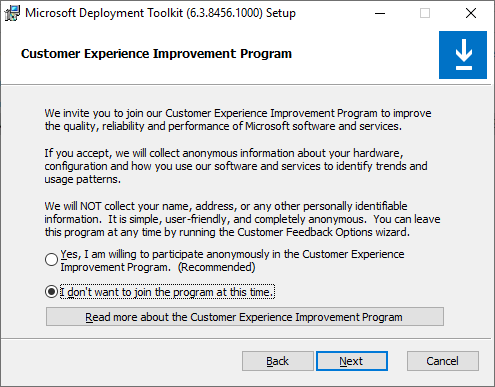Click the 'If you accept' paragraph
The width and height of the screenshot is (495, 387).
click(236, 166)
